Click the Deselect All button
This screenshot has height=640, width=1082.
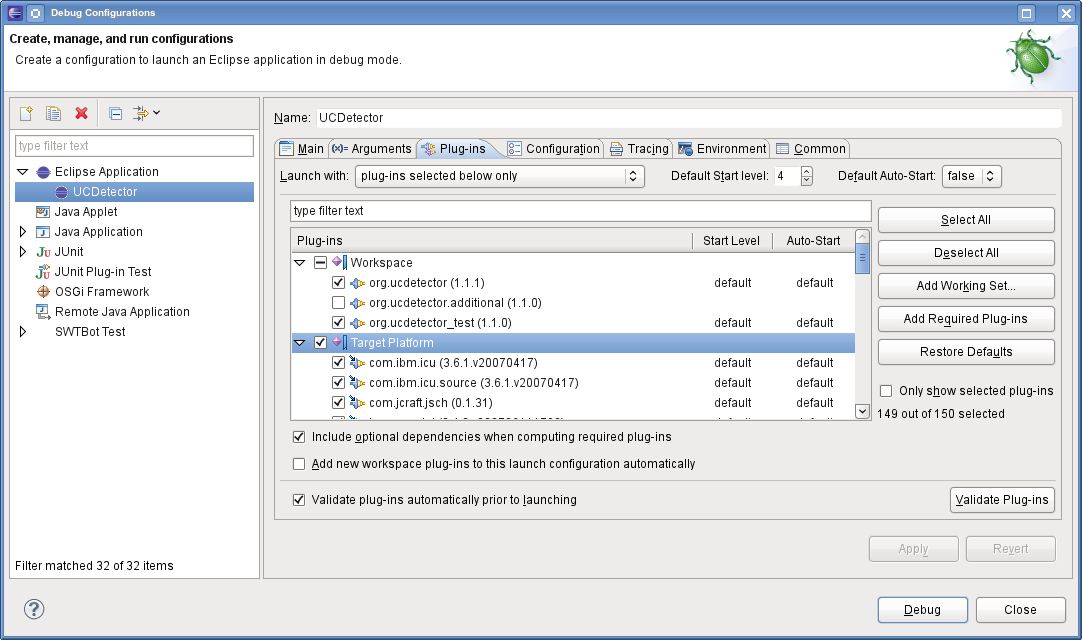[x=966, y=253]
